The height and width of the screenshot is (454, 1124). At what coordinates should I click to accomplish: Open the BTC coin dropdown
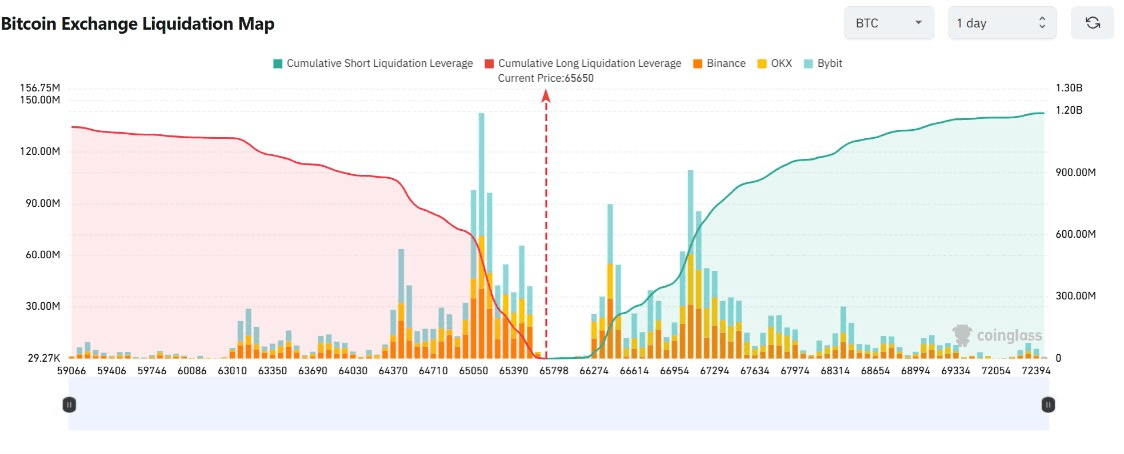pos(889,22)
